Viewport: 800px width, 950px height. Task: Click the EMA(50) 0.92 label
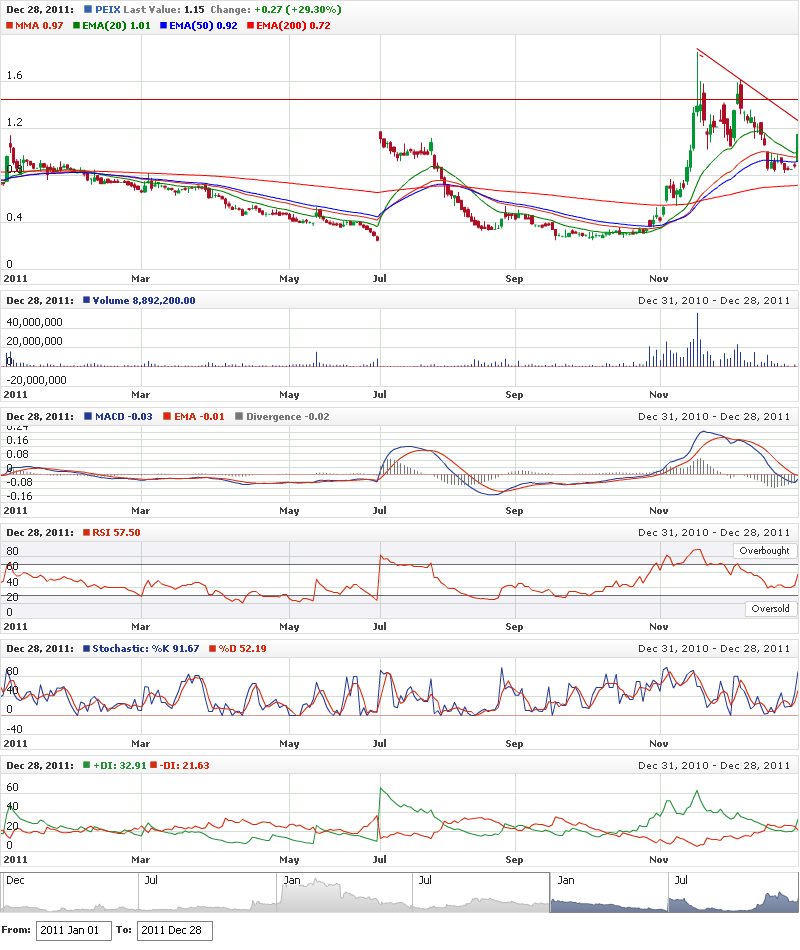coord(203,25)
